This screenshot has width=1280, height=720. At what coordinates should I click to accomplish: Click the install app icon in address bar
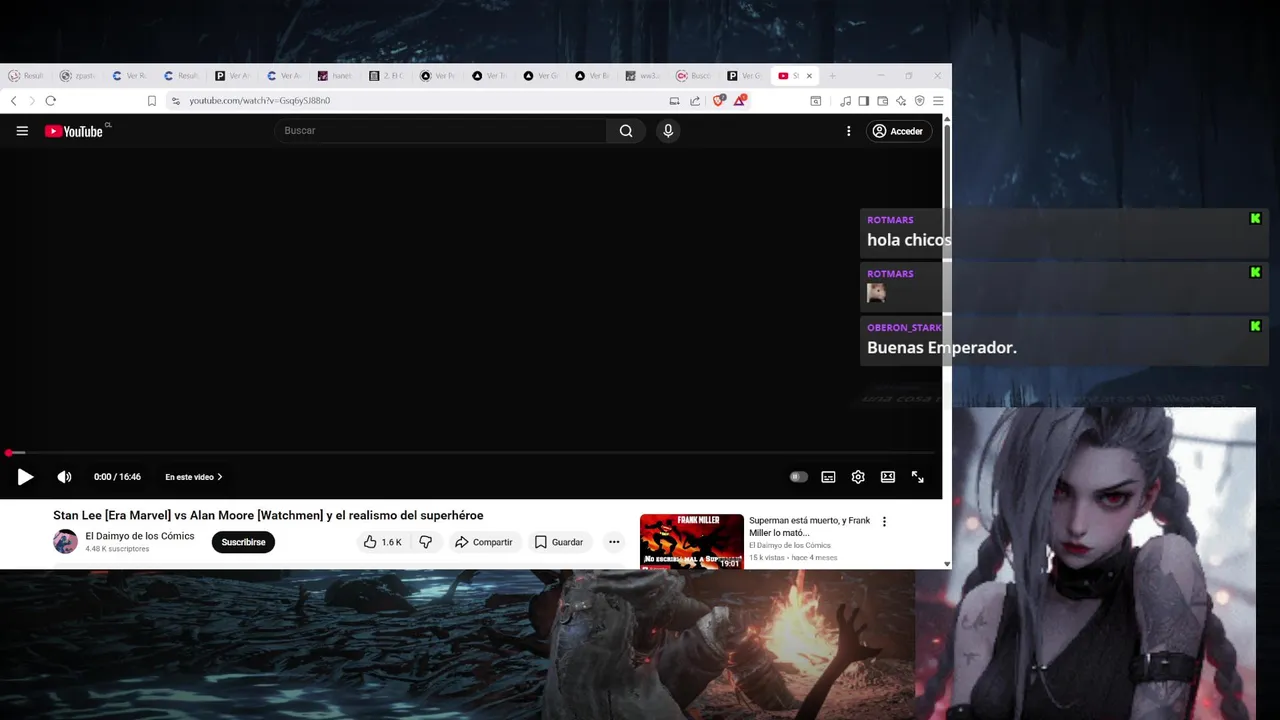pos(674,101)
